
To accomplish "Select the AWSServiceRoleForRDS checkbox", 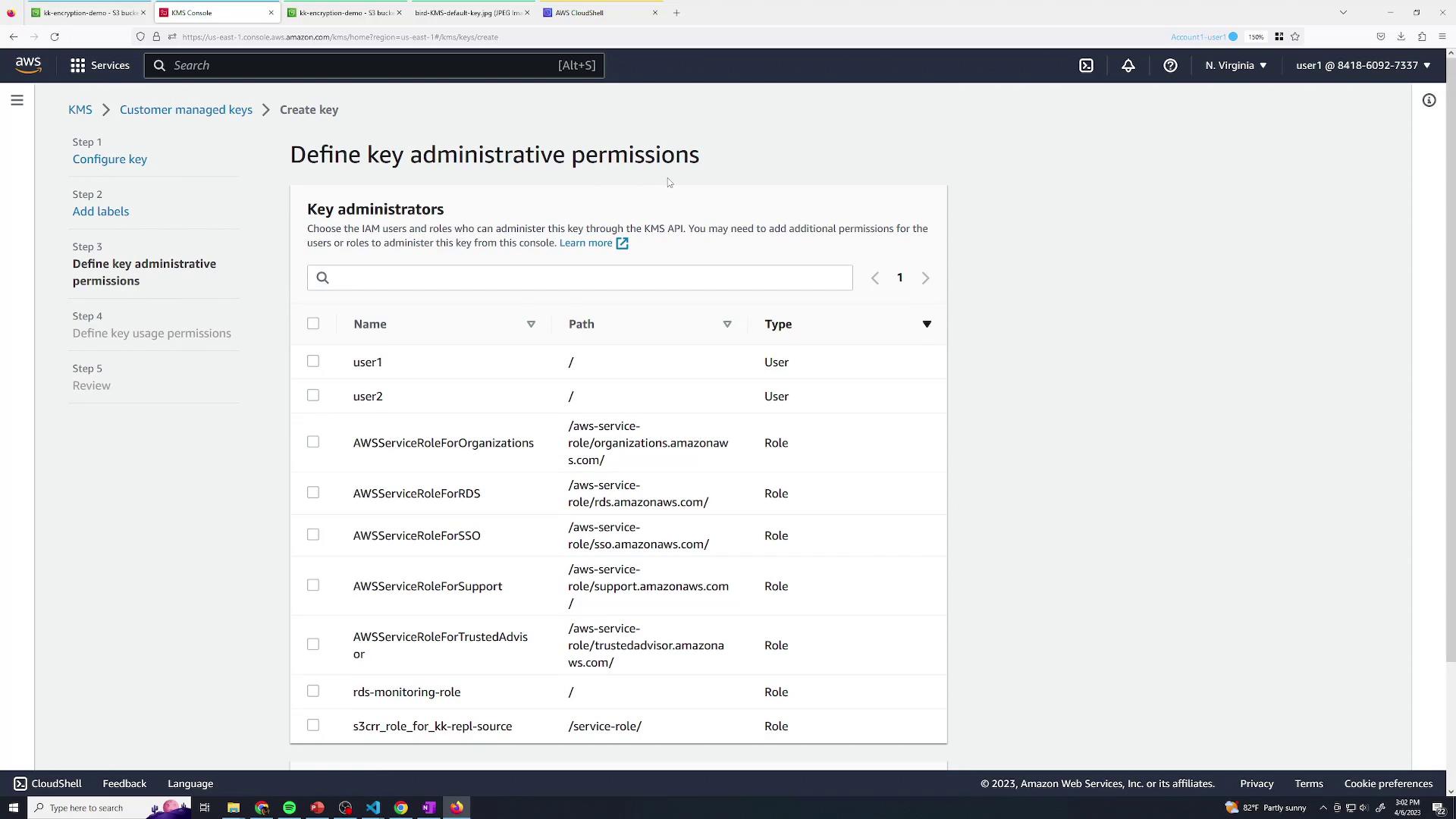I will tap(313, 493).
